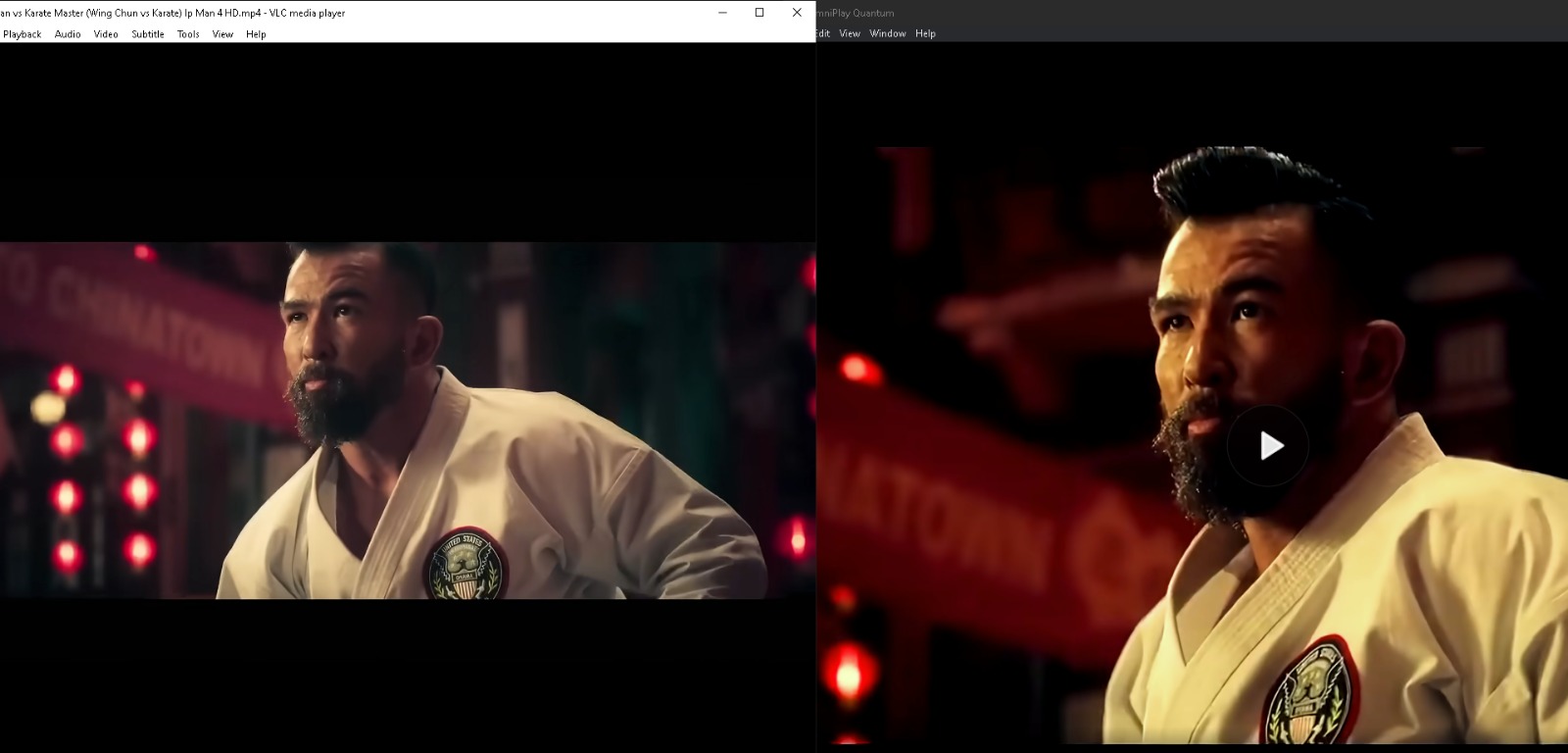Open the Playback menu in VLC

22,34
